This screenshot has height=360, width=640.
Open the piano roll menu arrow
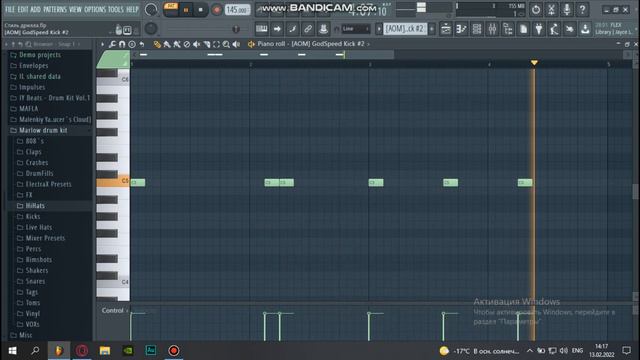point(102,44)
